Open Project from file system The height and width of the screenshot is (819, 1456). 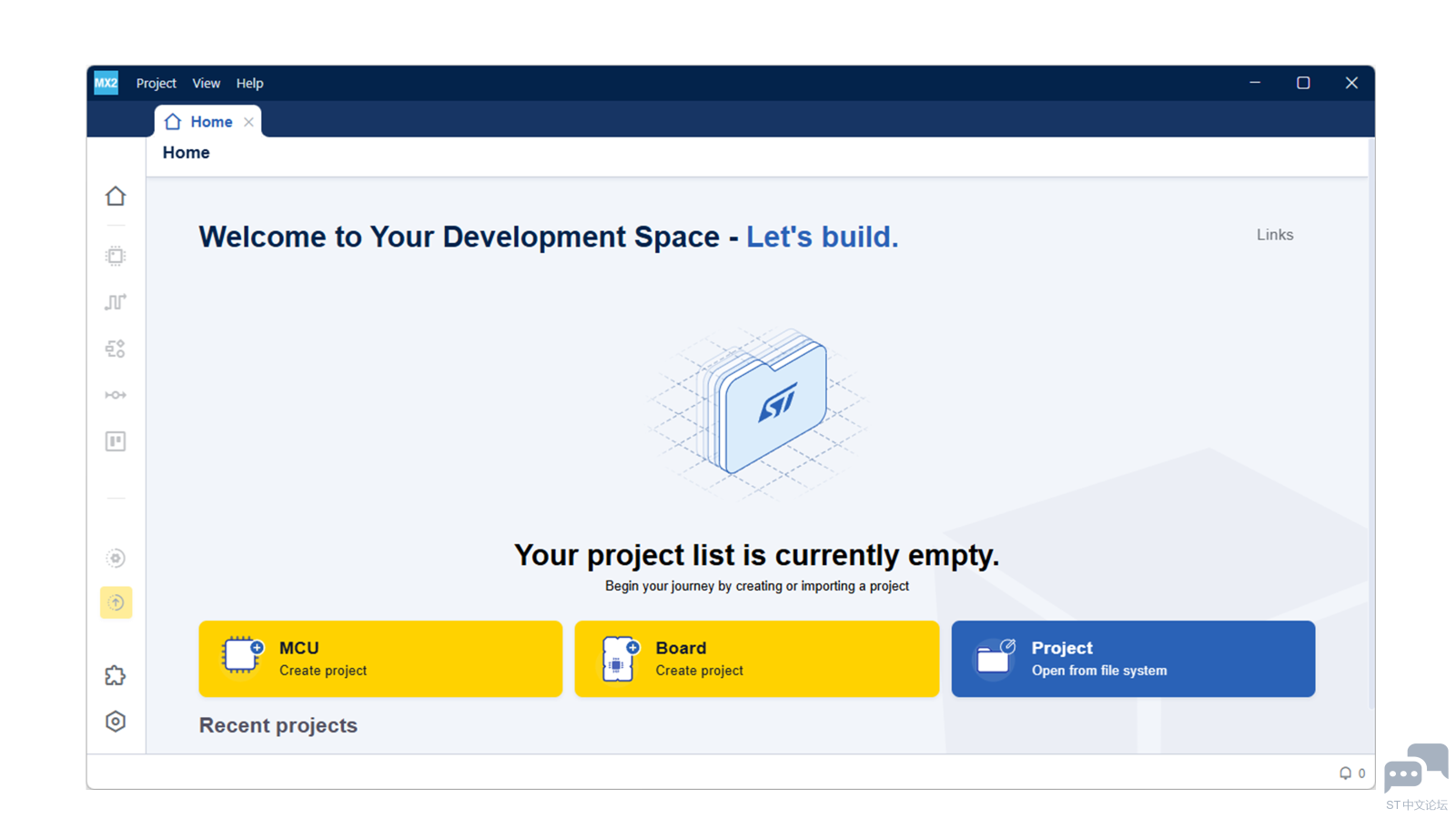click(1133, 659)
